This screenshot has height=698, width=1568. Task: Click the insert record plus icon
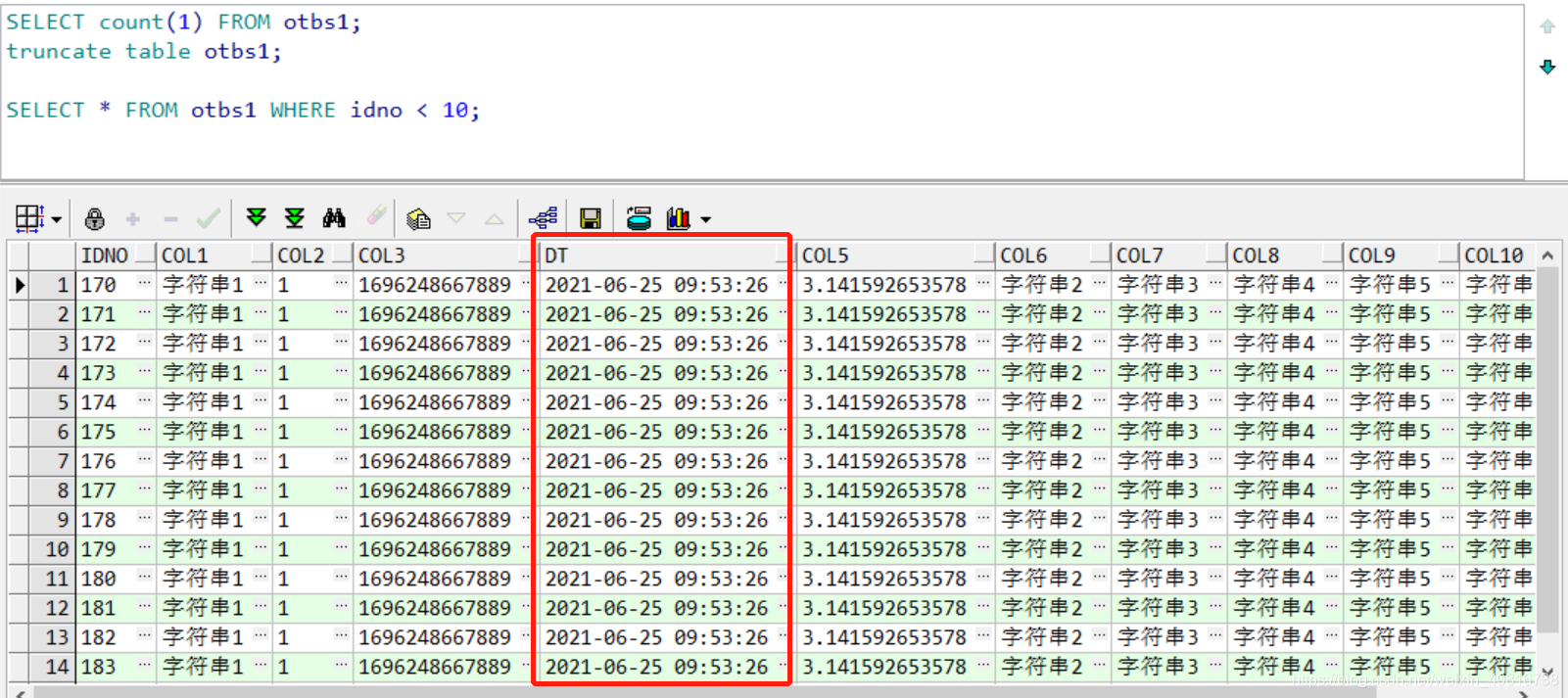(x=133, y=218)
